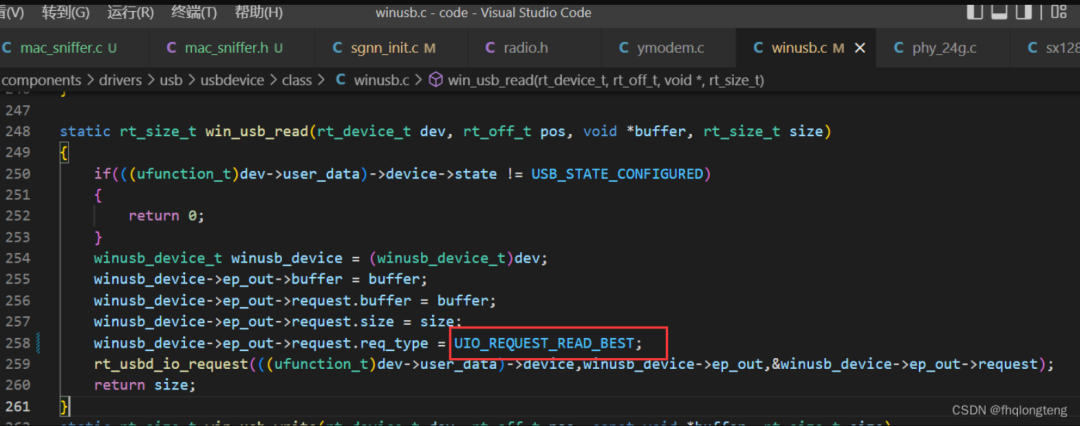Open the components breadcrumb dropdown
This screenshot has height=426, width=1080.
[41, 81]
